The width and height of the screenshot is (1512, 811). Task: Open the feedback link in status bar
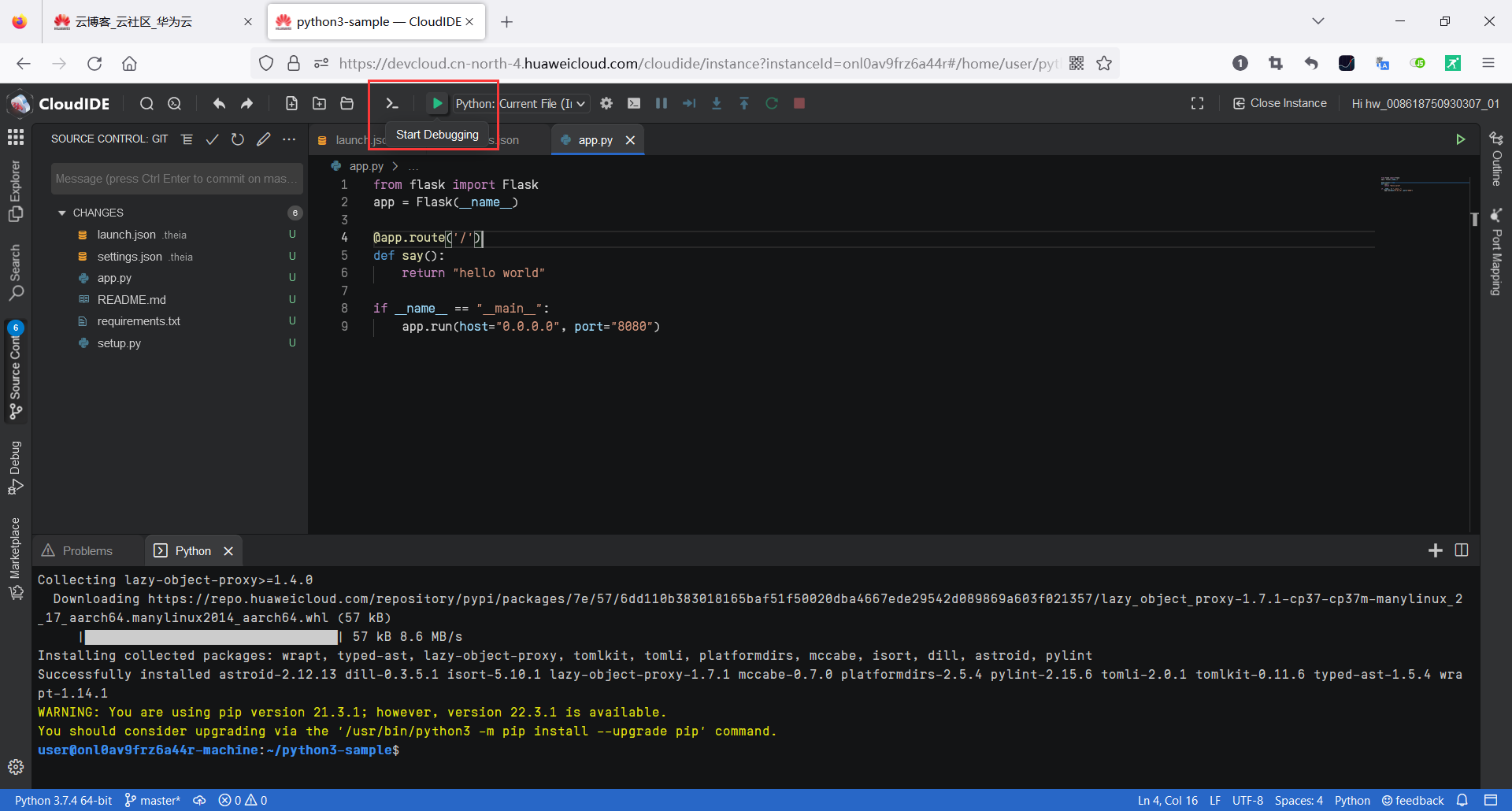(1413, 800)
